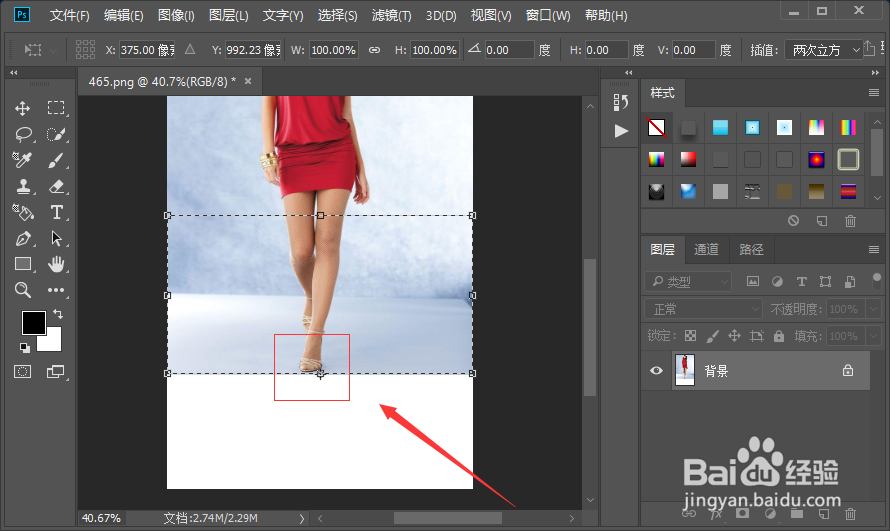Open the 图层(L) menu

click(x=228, y=15)
